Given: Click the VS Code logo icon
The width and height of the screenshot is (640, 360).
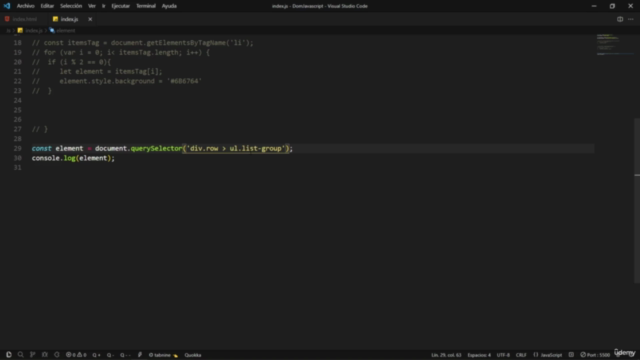Looking at the screenshot, I should click(7, 6).
